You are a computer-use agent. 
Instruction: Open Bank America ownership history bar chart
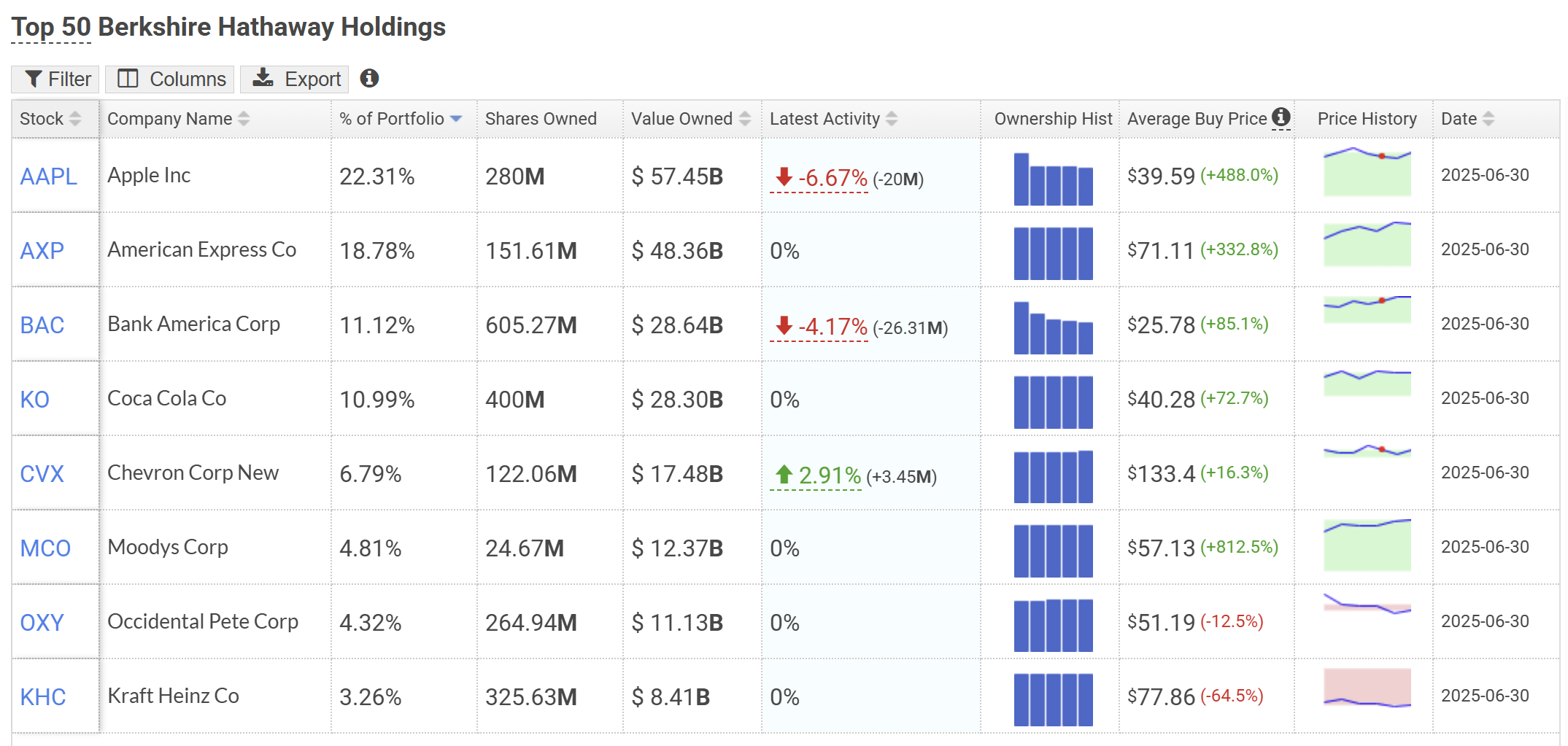[x=1053, y=327]
